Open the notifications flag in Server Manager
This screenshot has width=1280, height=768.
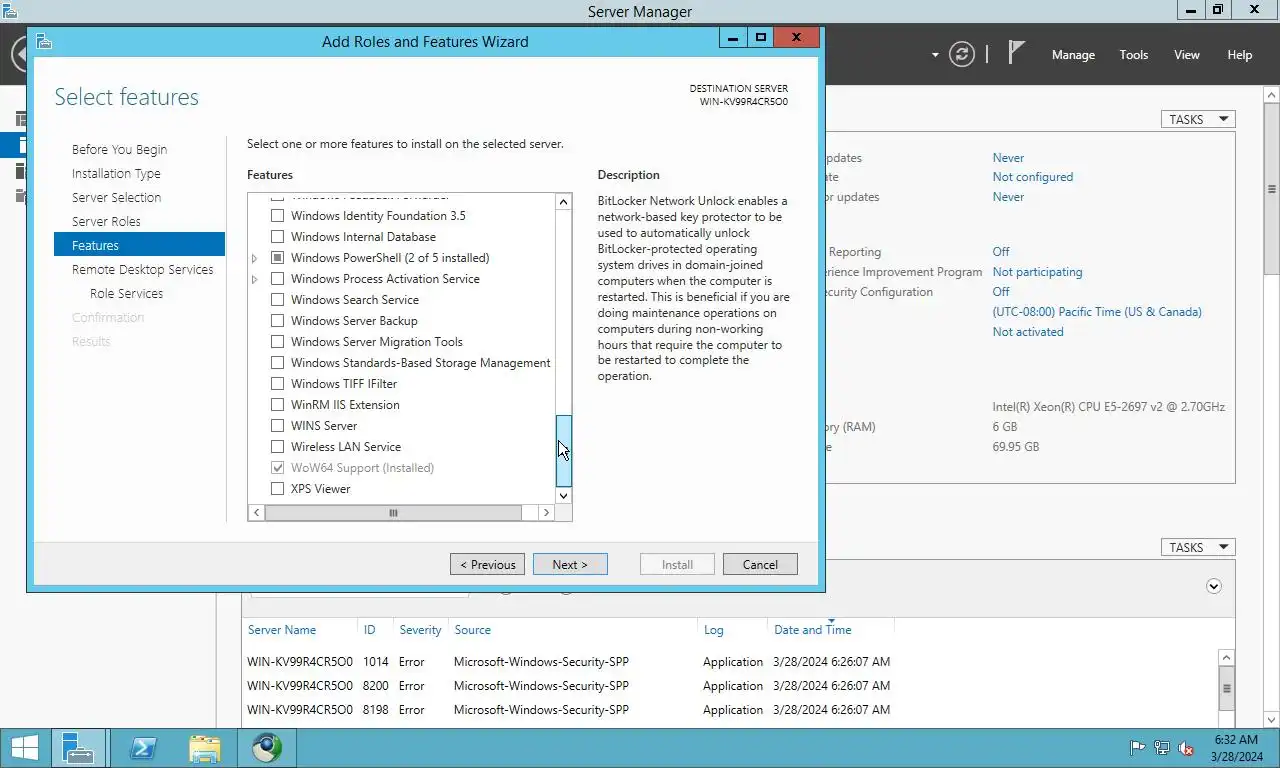point(1016,53)
